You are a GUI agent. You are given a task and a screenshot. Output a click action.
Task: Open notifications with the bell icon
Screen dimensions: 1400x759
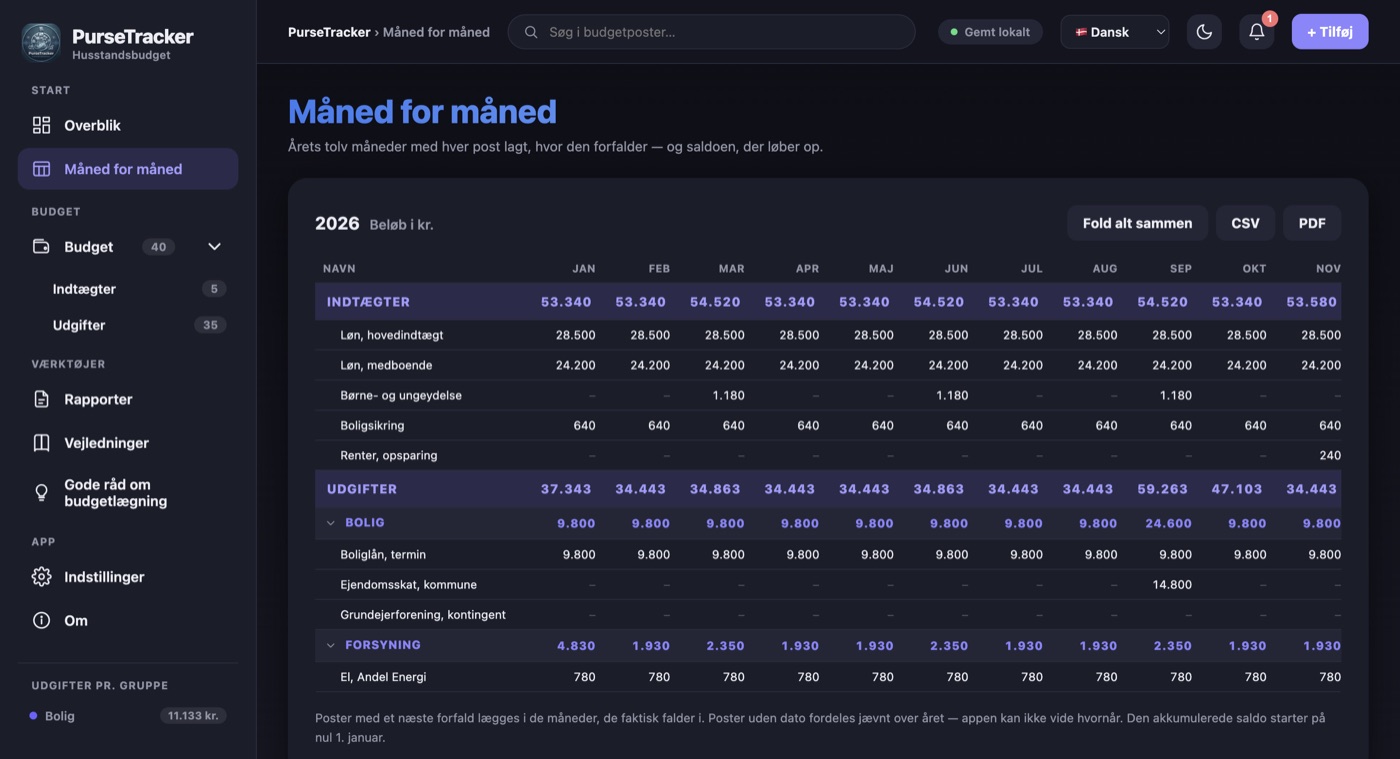[x=1257, y=32]
